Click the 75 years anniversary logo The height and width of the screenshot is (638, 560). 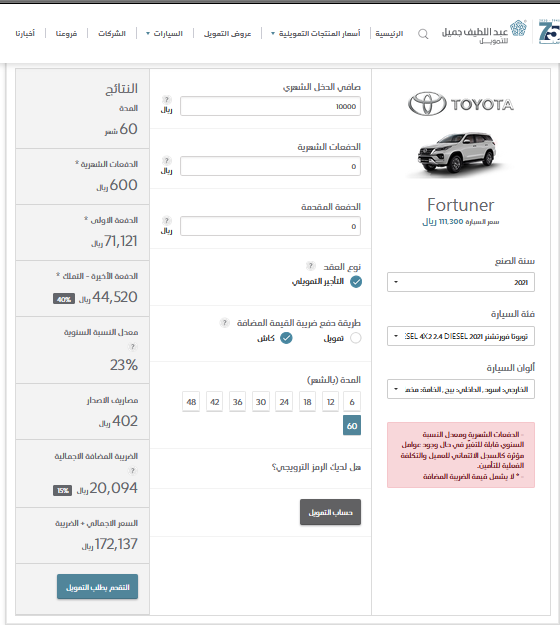click(549, 32)
